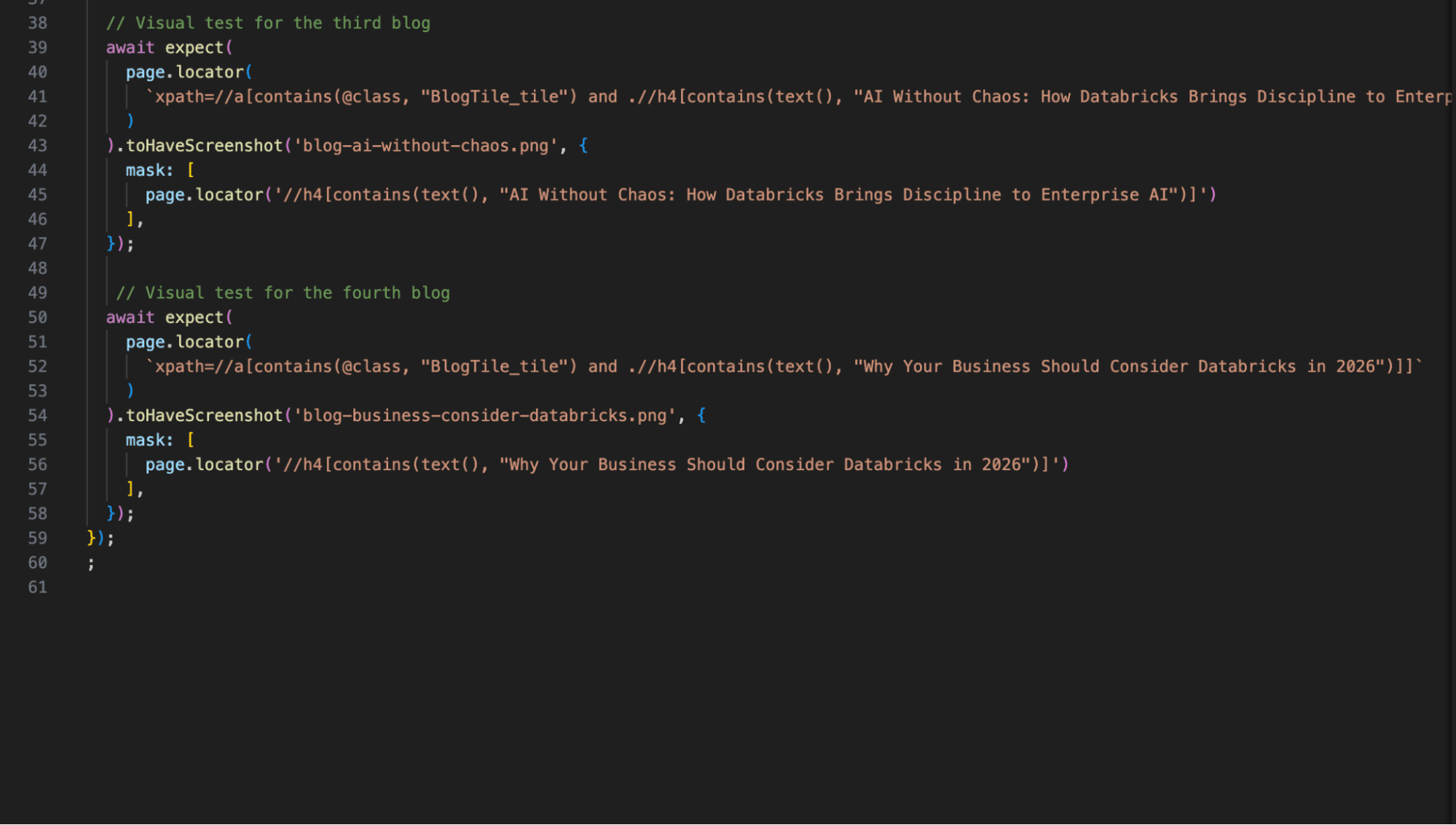This screenshot has height=825, width=1456.
Task: Click 'expect' on line 50
Action: pos(194,318)
